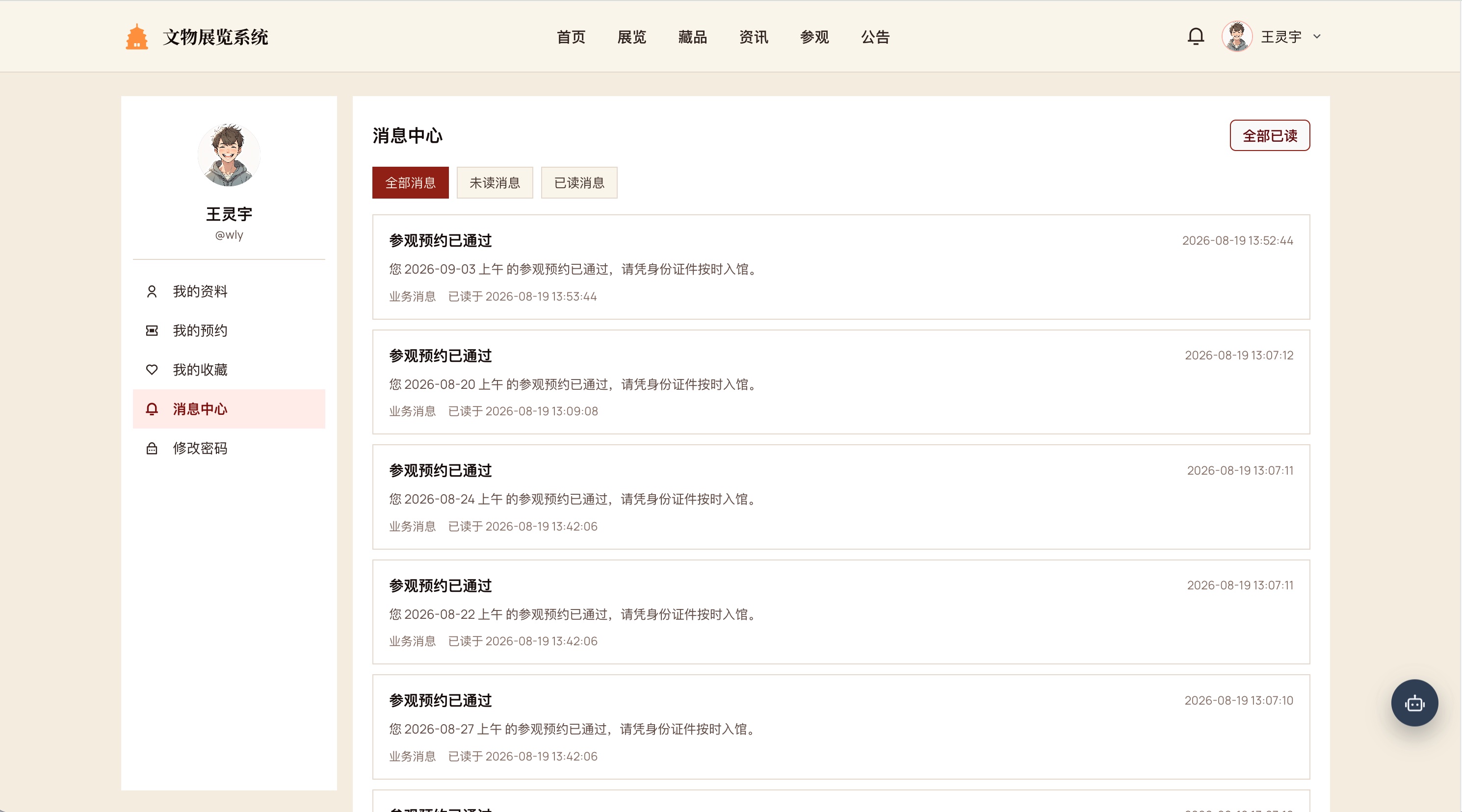Viewport: 1462px width, 812px height.
Task: Expand the 王灵宇 account dropdown chevron
Action: coord(1317,37)
